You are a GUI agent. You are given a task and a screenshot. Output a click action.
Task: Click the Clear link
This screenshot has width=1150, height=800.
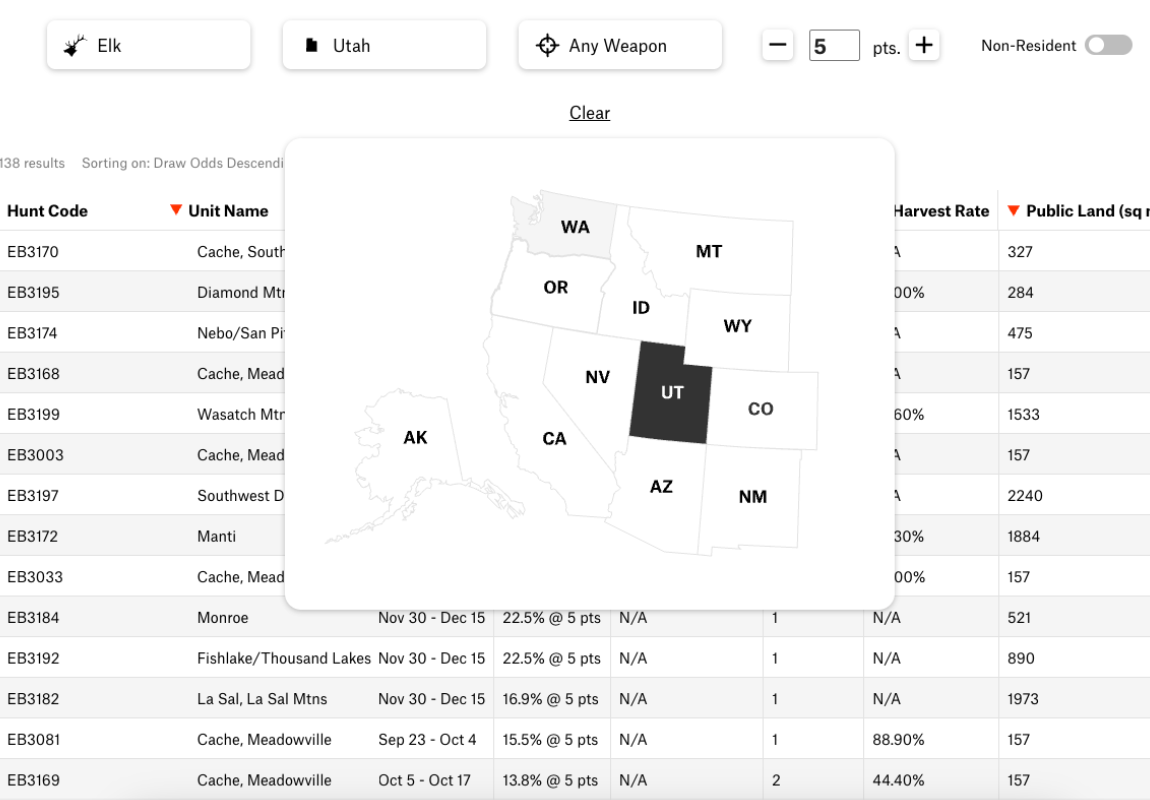point(589,113)
